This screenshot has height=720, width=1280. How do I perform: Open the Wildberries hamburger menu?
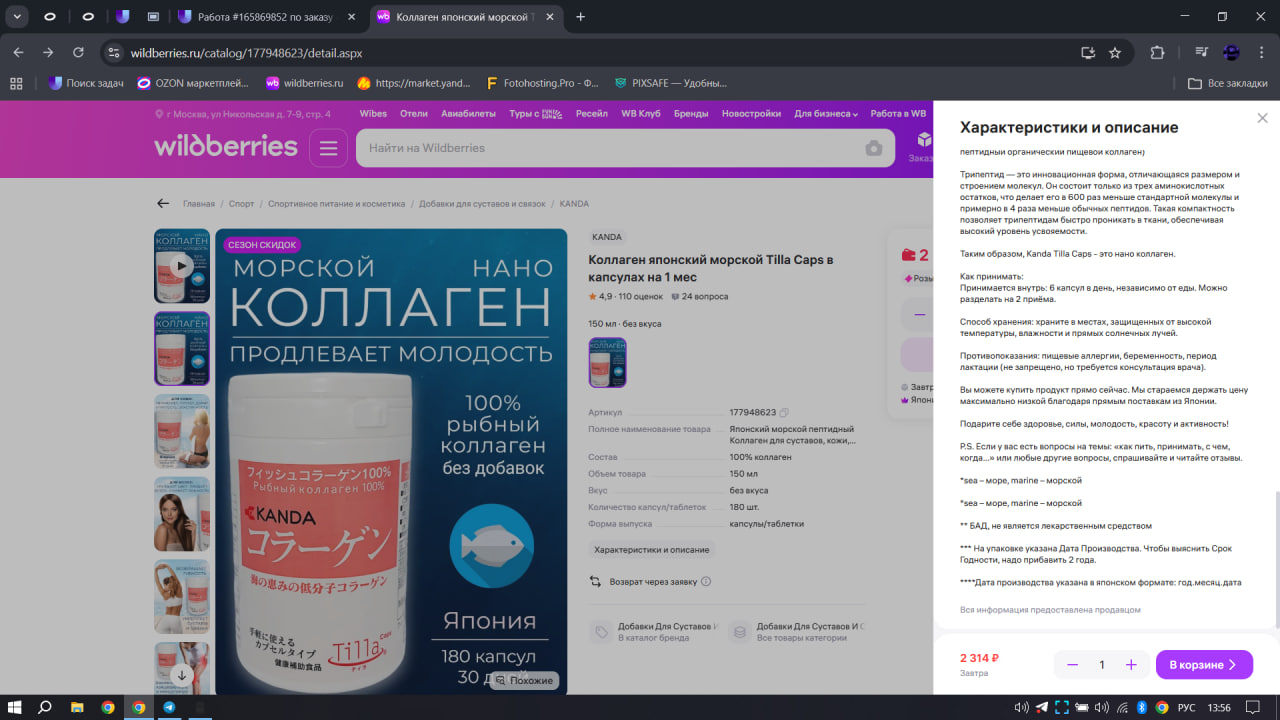click(328, 148)
